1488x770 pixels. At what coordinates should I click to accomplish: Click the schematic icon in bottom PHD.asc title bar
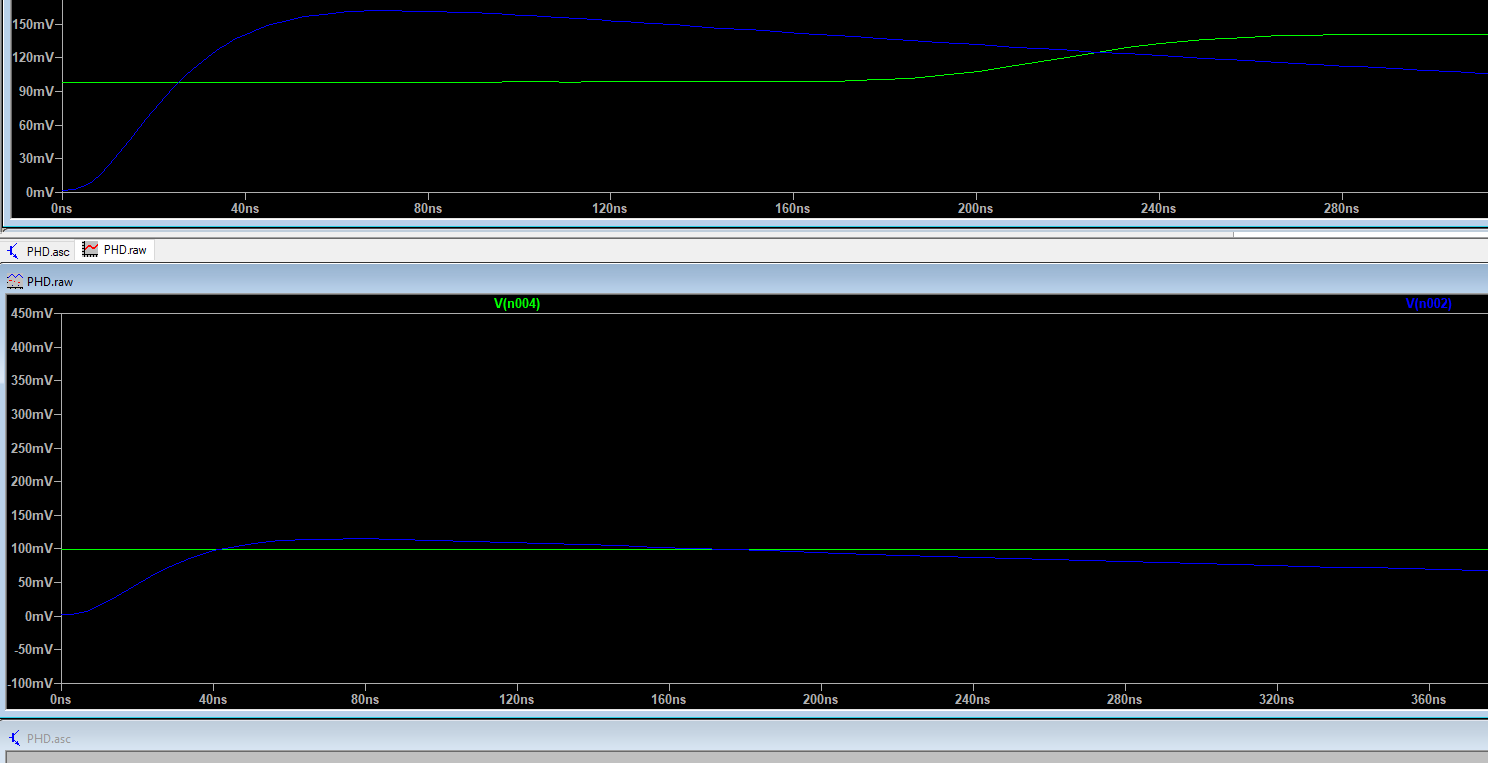tap(15, 738)
